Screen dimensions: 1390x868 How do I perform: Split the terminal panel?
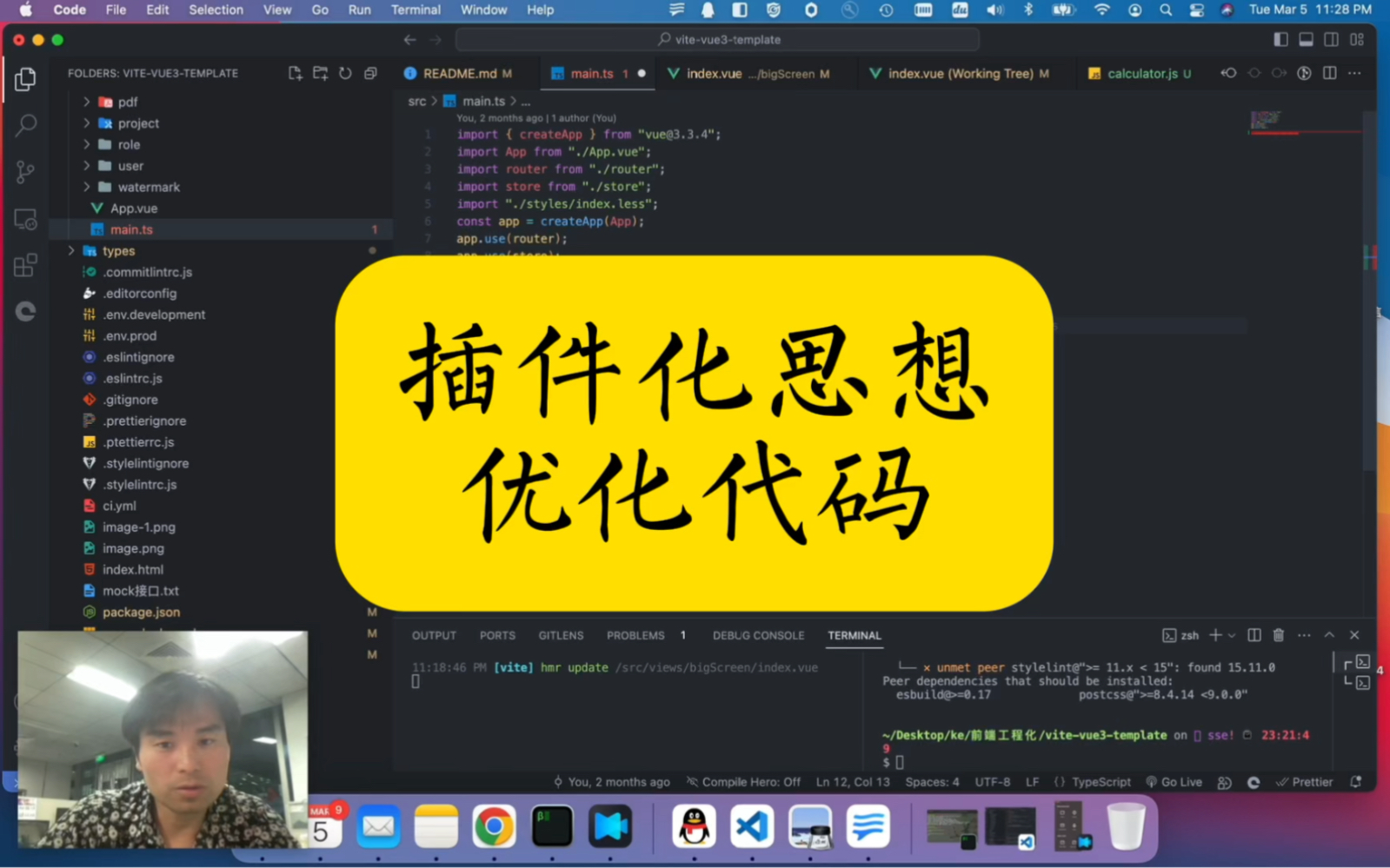[1254, 635]
